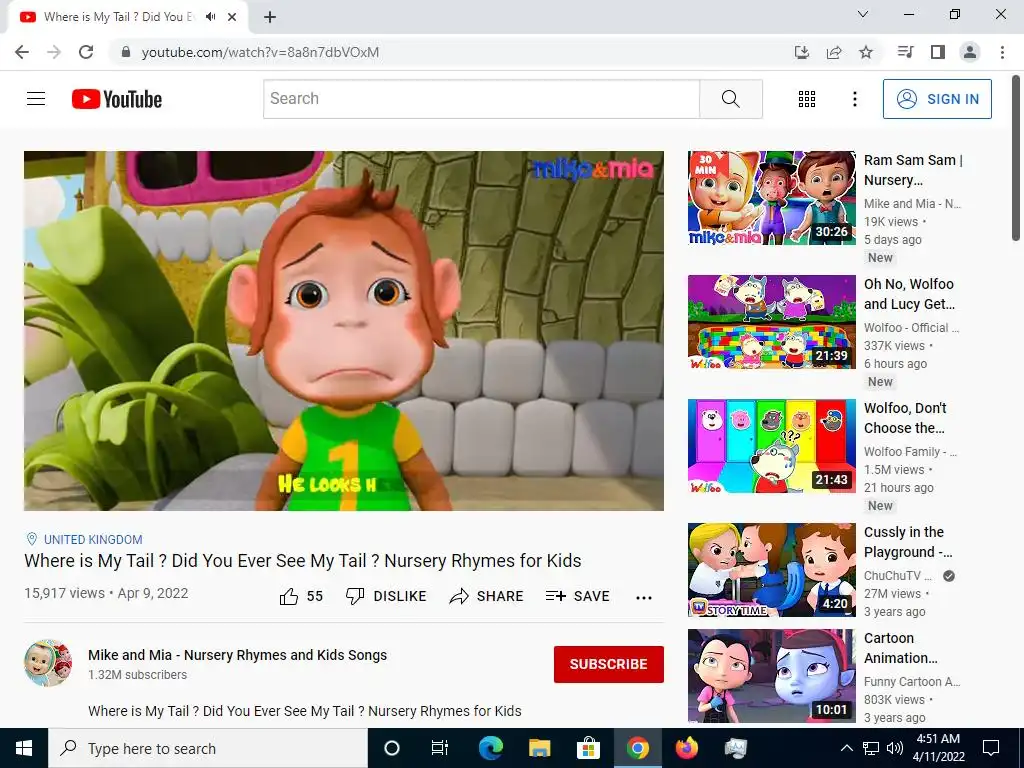Open the YouTube apps grid
Screen dimensions: 1024x768
coord(807,99)
